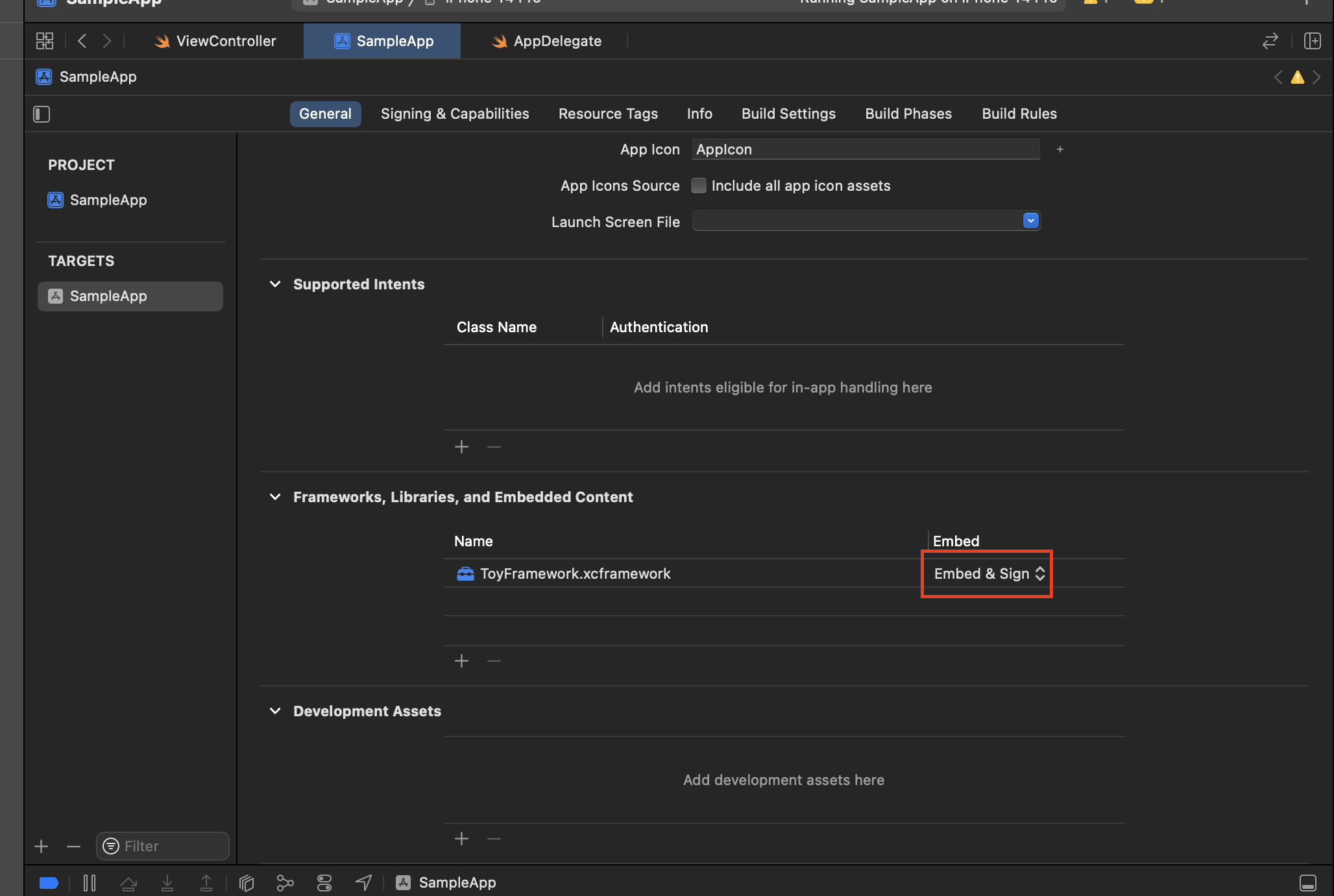The width and height of the screenshot is (1334, 896).
Task: Hide the project and targets sidebar
Action: point(42,114)
